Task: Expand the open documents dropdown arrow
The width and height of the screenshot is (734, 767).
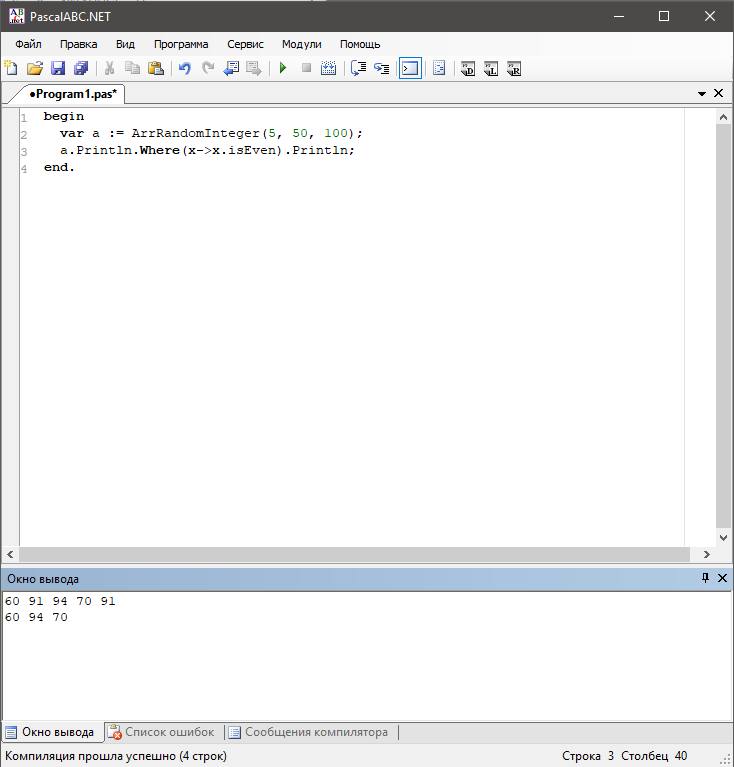Action: click(702, 93)
